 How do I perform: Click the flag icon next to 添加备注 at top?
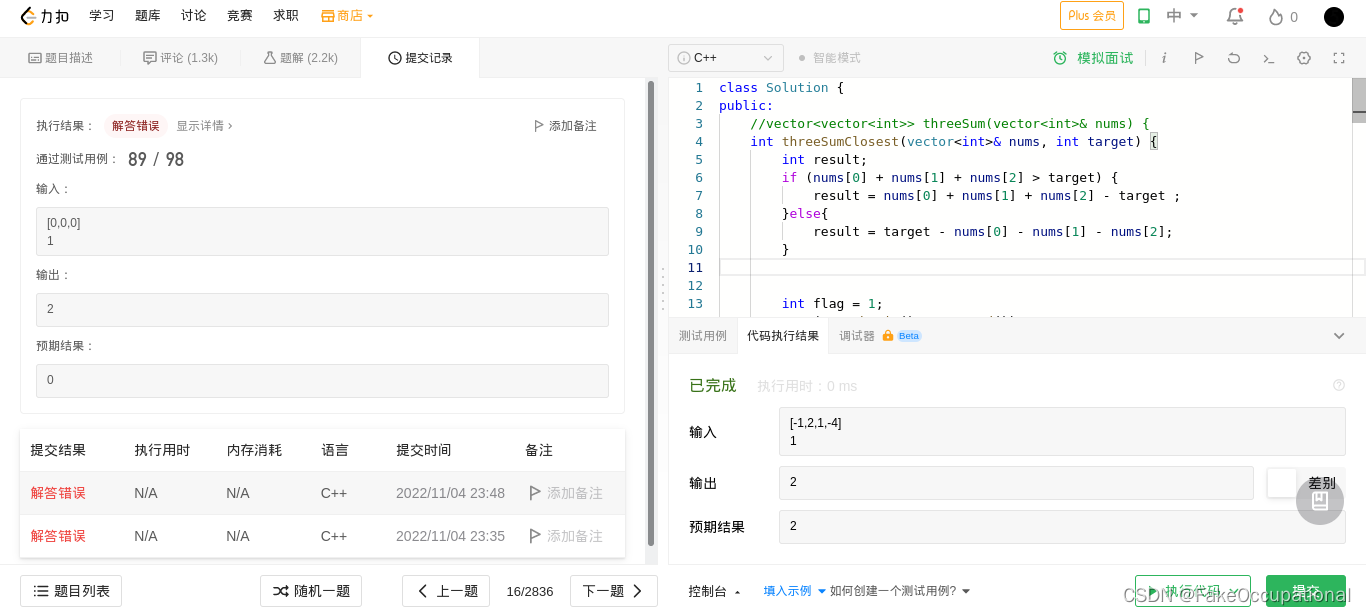pos(539,126)
